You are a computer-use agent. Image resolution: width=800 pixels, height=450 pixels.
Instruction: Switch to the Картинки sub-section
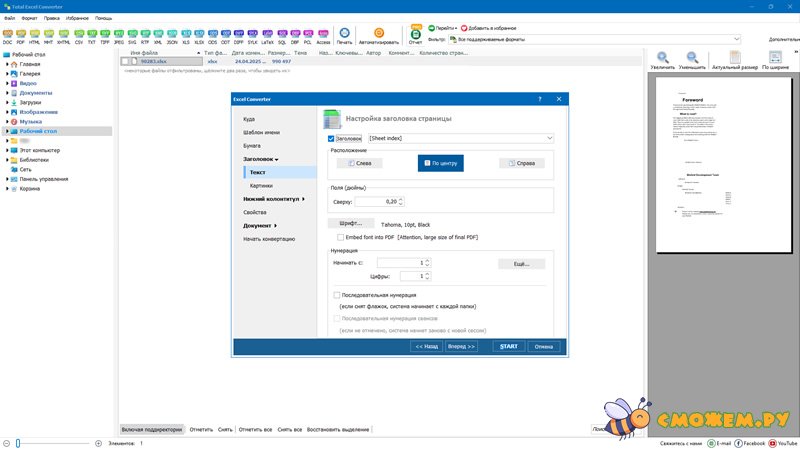tap(261, 186)
